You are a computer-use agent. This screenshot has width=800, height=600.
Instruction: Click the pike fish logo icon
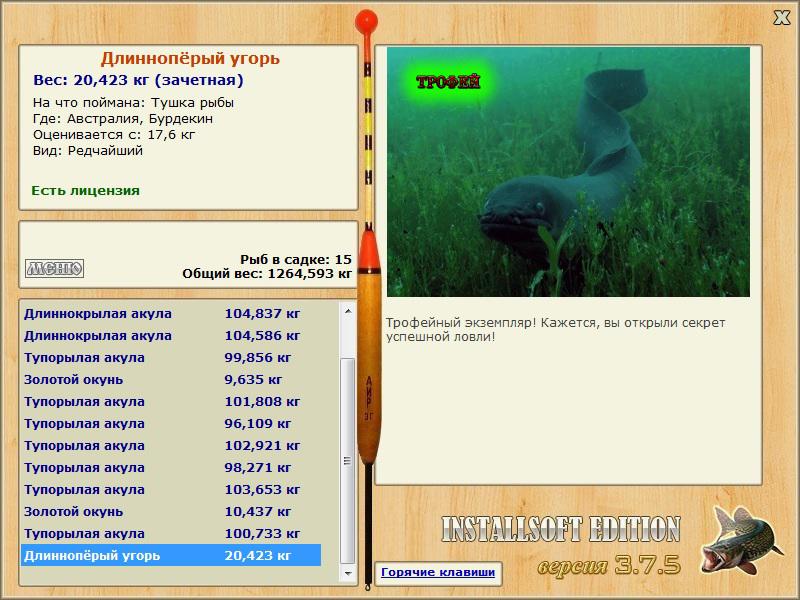[x=741, y=540]
